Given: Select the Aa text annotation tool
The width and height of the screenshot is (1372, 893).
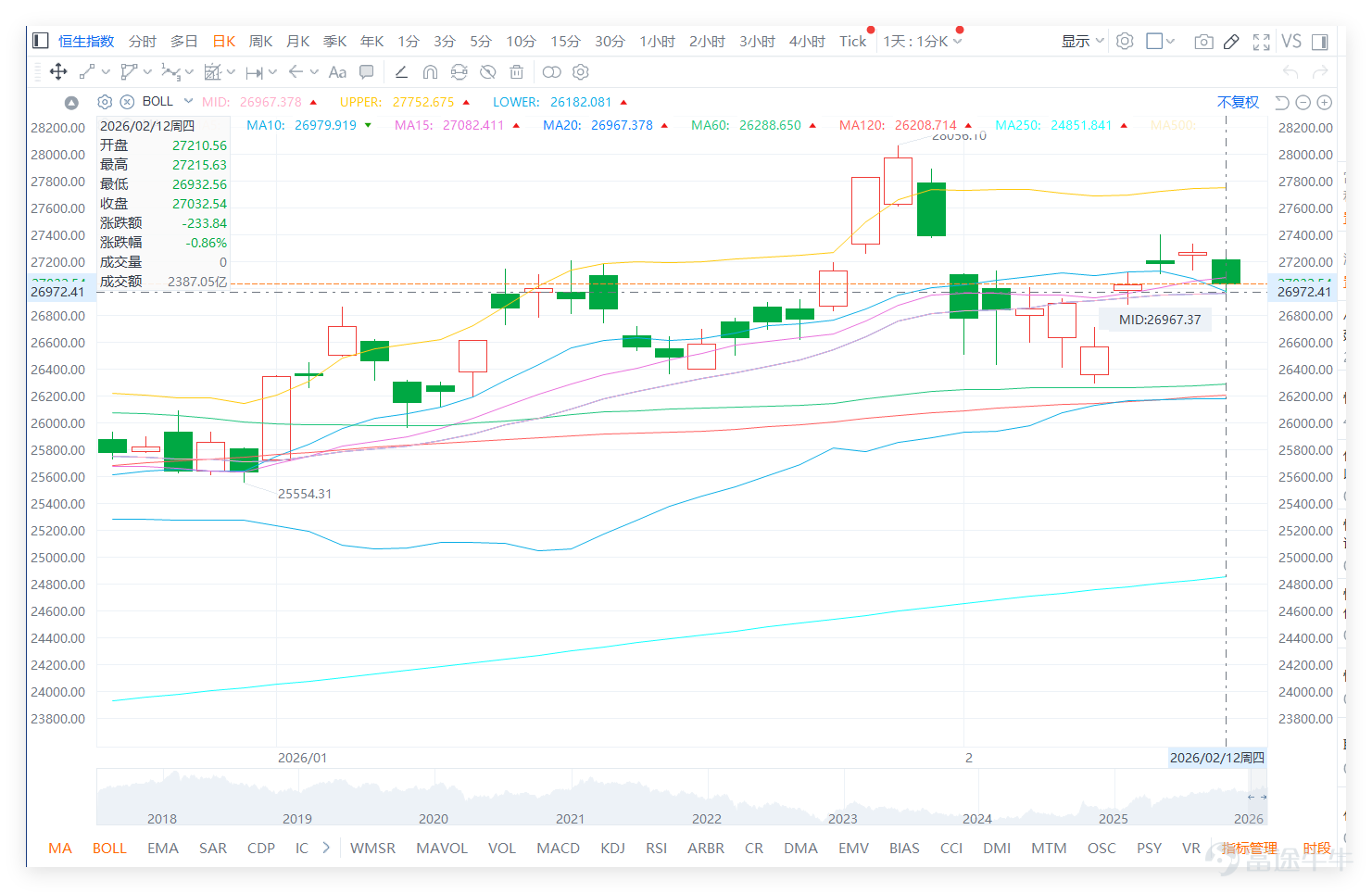Looking at the screenshot, I should coord(337,71).
